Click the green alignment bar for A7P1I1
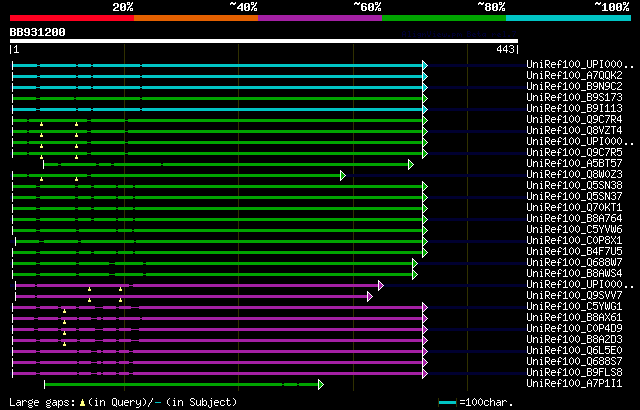The width and height of the screenshot is (640, 410). pyautogui.click(x=182, y=384)
